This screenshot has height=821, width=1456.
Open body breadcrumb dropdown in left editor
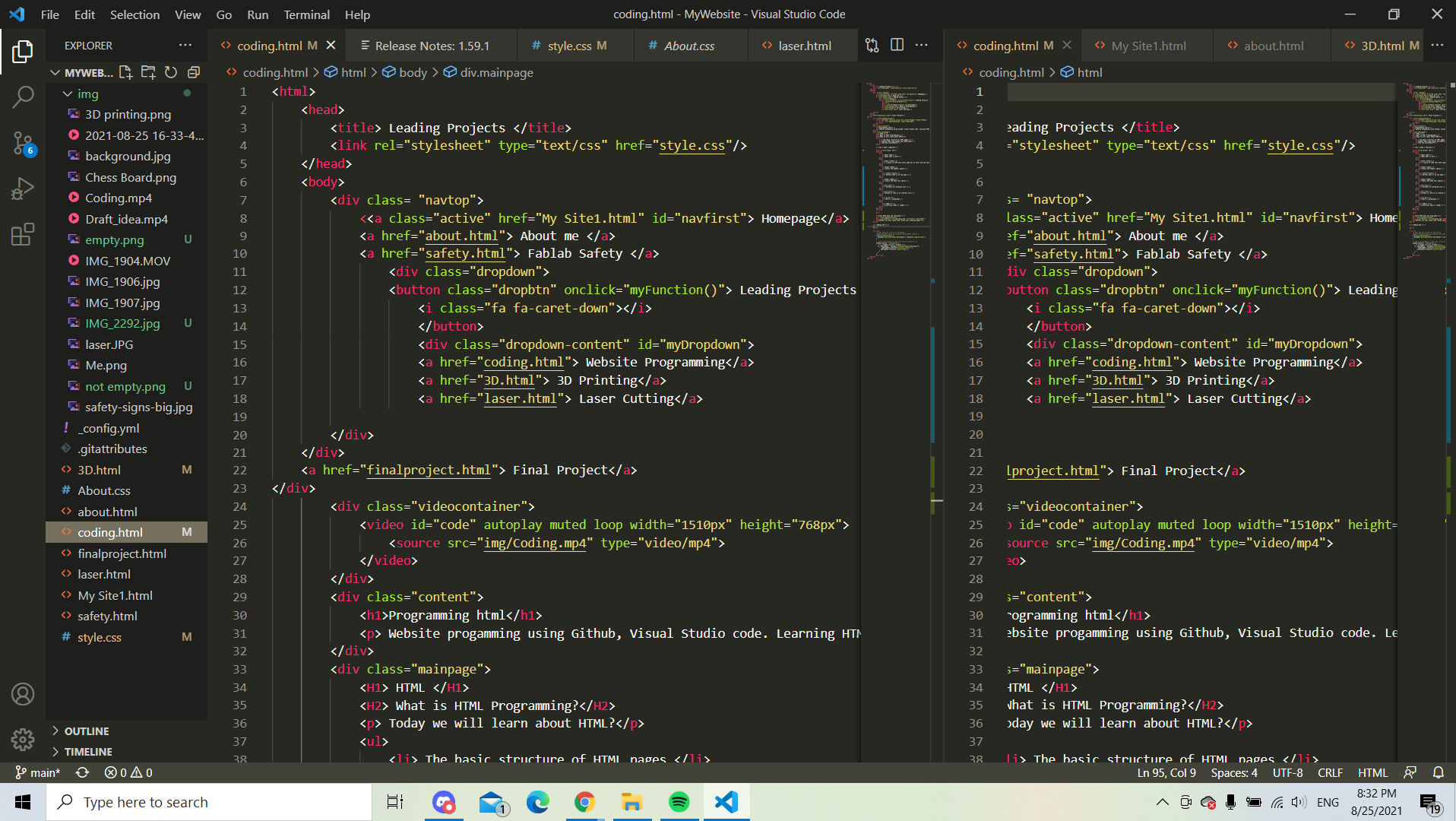[405, 72]
